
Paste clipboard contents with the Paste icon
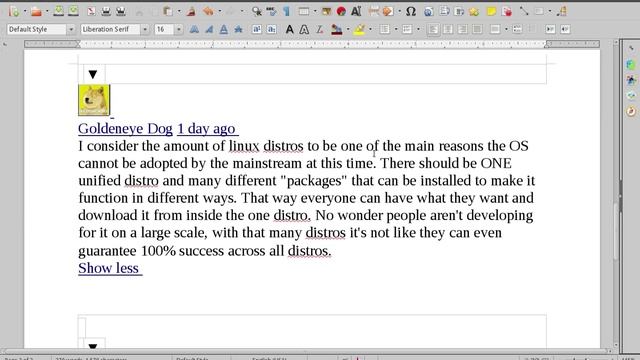tap(167, 11)
